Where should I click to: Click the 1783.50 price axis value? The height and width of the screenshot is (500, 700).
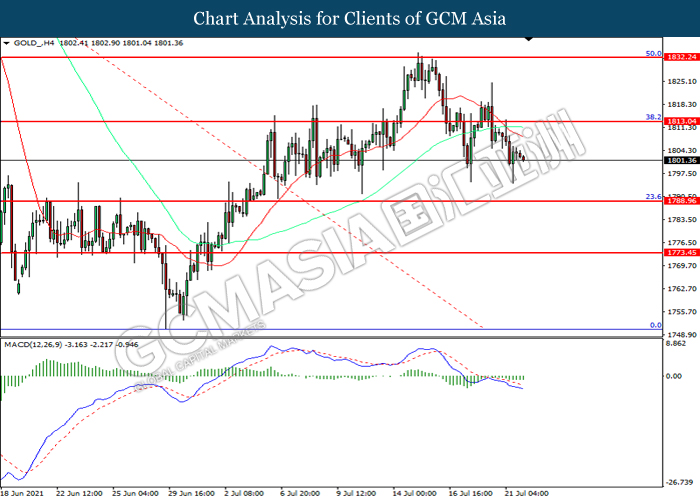(682, 220)
